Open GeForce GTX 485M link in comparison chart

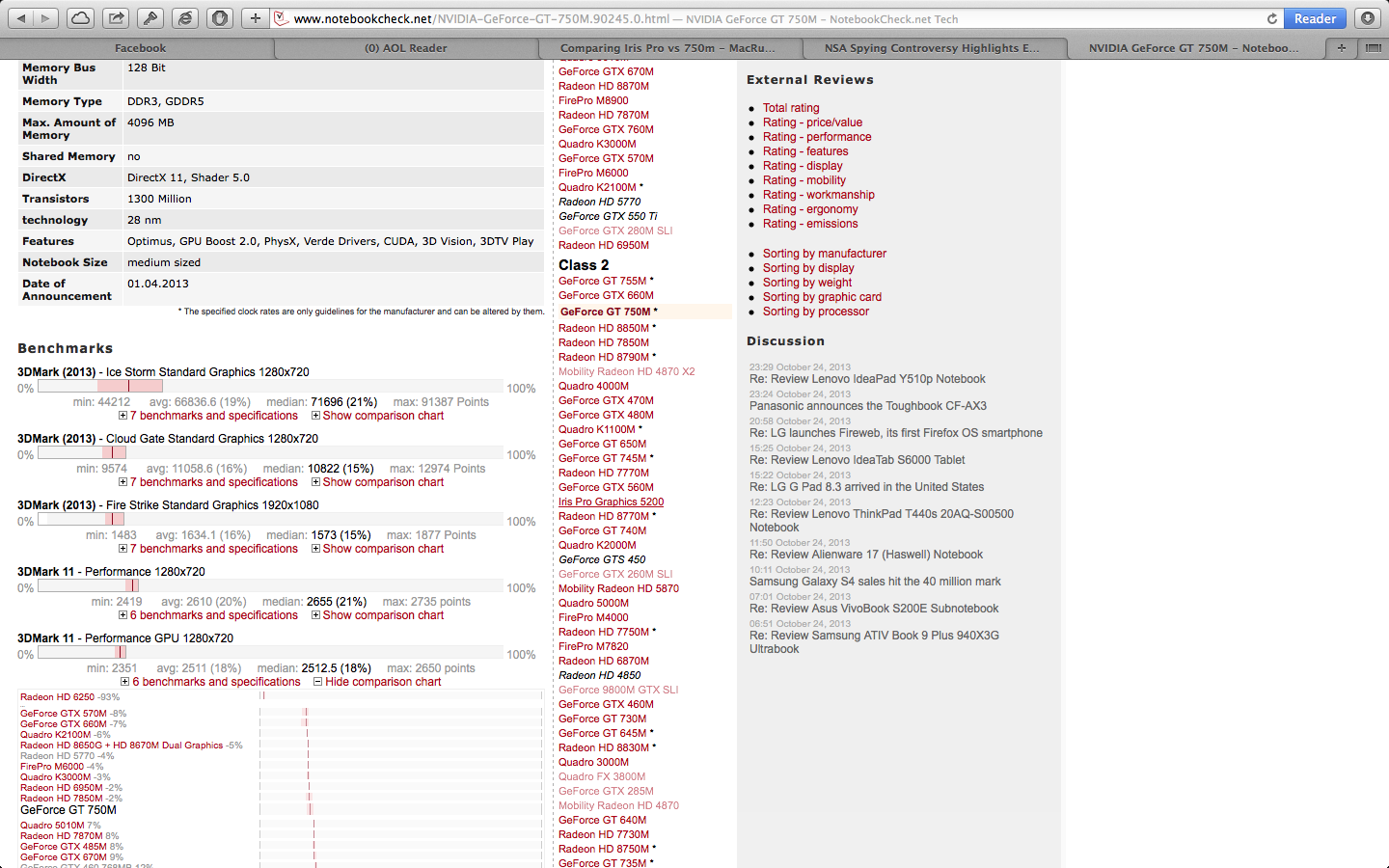tap(64, 847)
